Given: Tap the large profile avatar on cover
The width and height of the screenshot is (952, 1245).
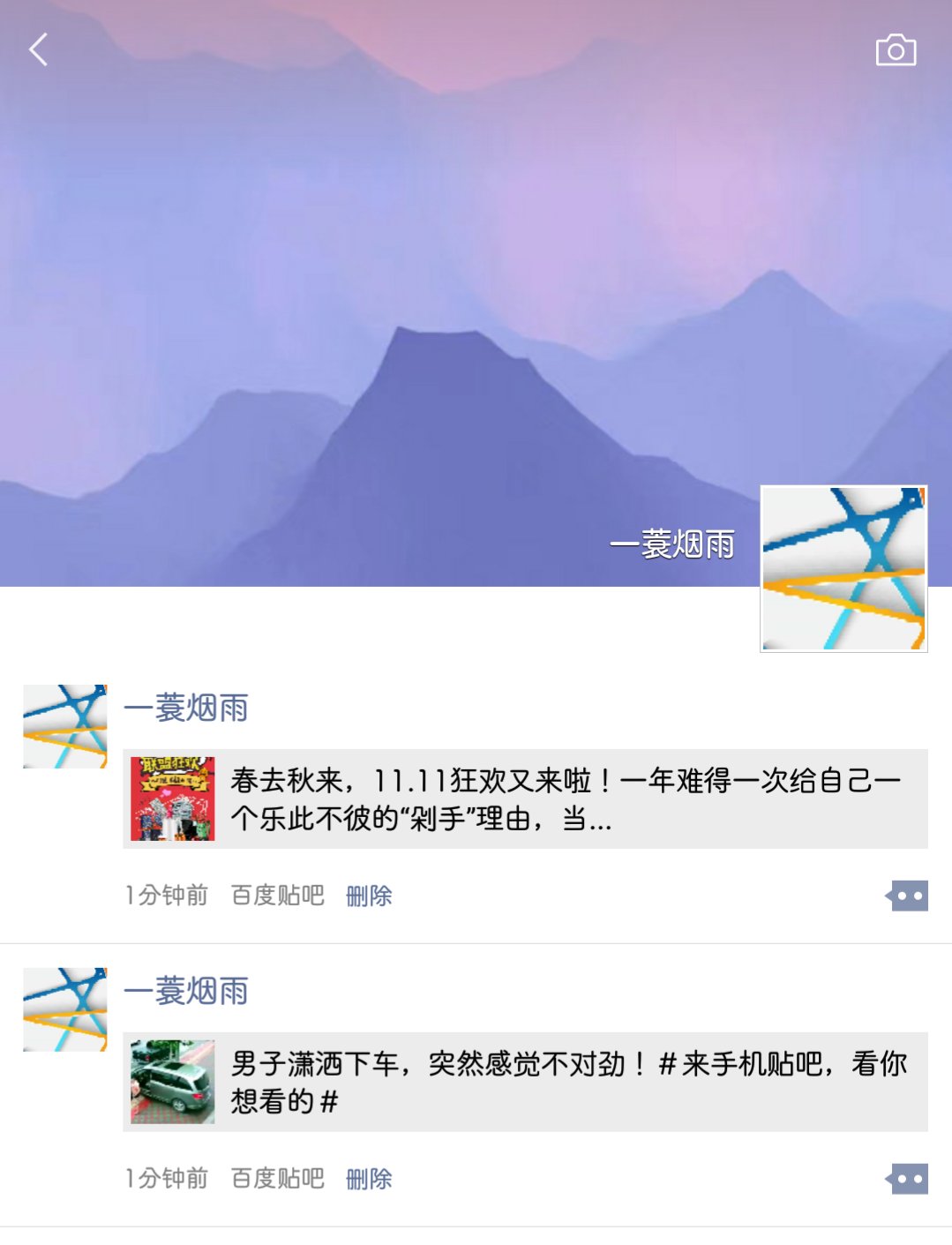Looking at the screenshot, I should [843, 568].
